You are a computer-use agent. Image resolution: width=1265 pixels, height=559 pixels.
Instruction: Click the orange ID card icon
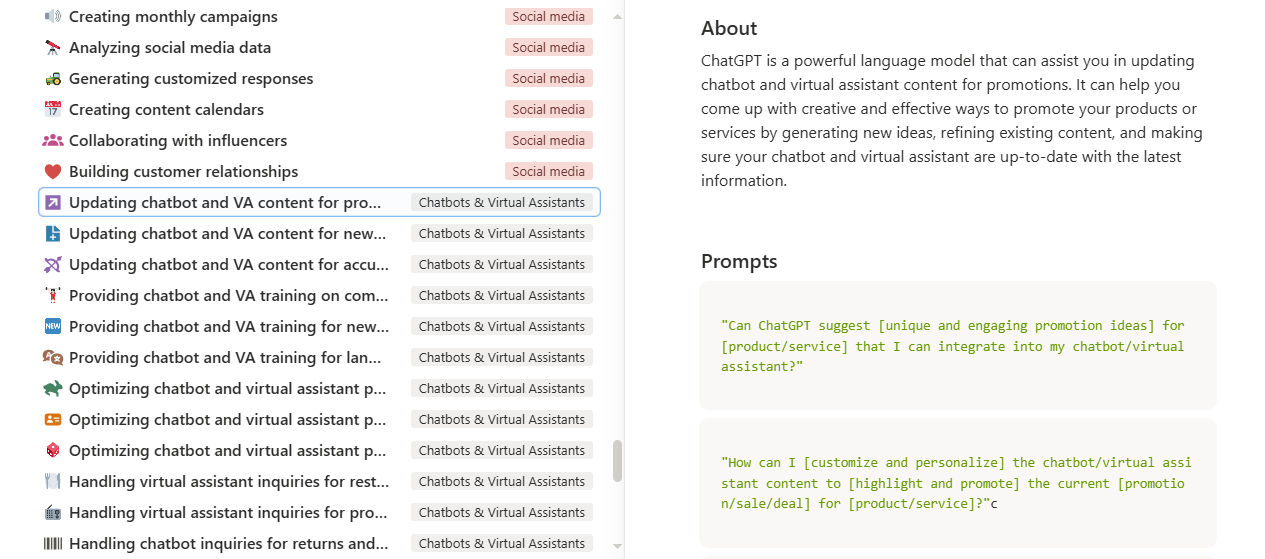(53, 420)
